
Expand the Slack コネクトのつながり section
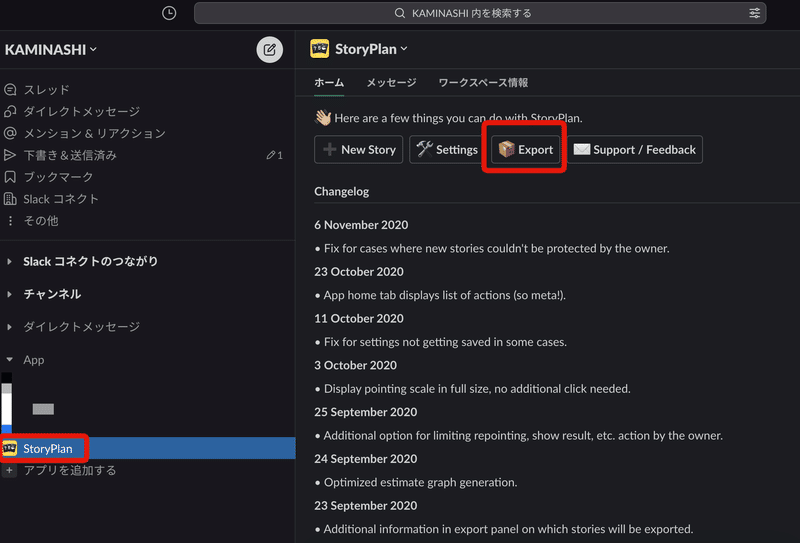(x=9, y=261)
